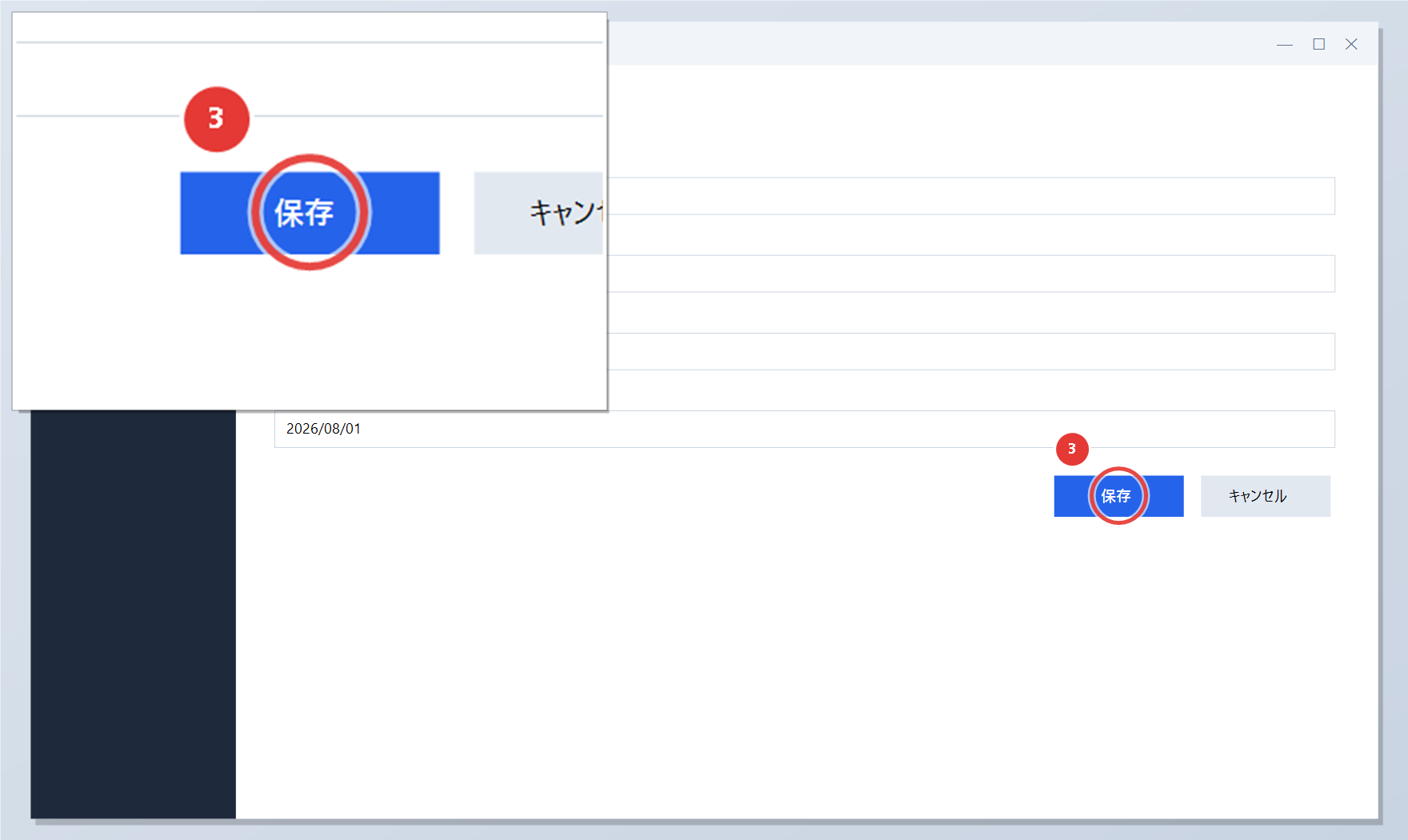Click the desktop background outside the window
1408x840 pixels.
[1394, 480]
